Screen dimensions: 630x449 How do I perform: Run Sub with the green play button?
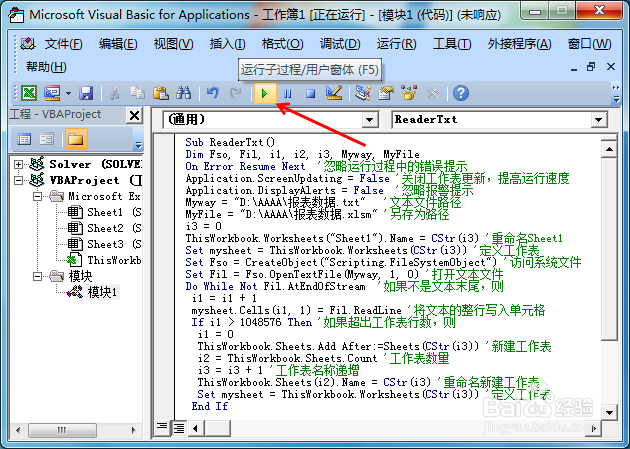[x=265, y=94]
